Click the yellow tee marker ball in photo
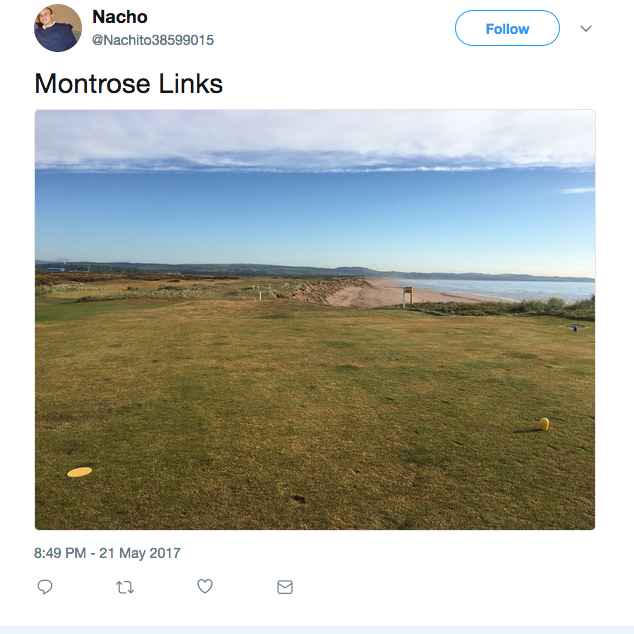634x634 pixels. tap(544, 424)
